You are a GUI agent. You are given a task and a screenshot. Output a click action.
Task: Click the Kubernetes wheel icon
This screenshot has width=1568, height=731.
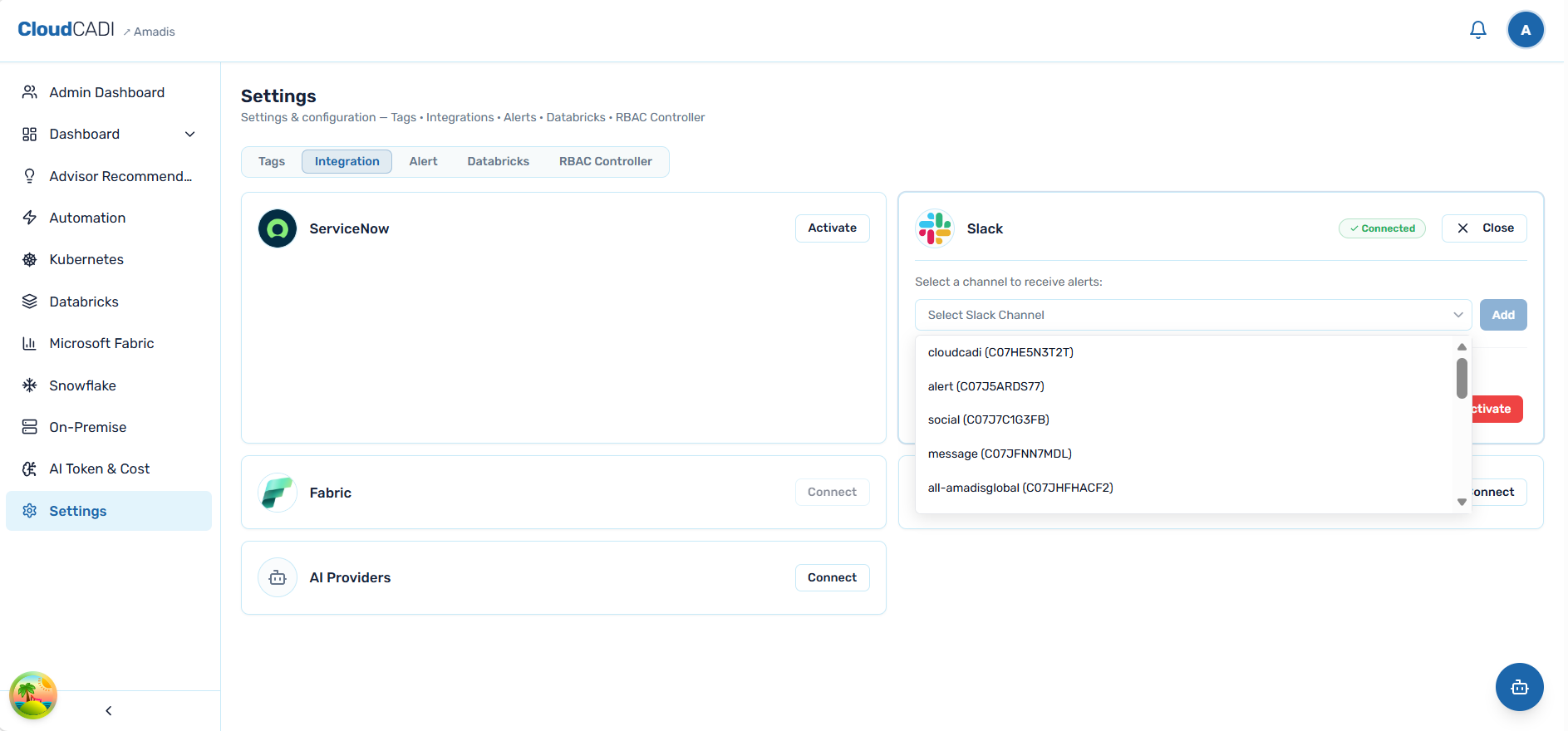pyautogui.click(x=30, y=259)
